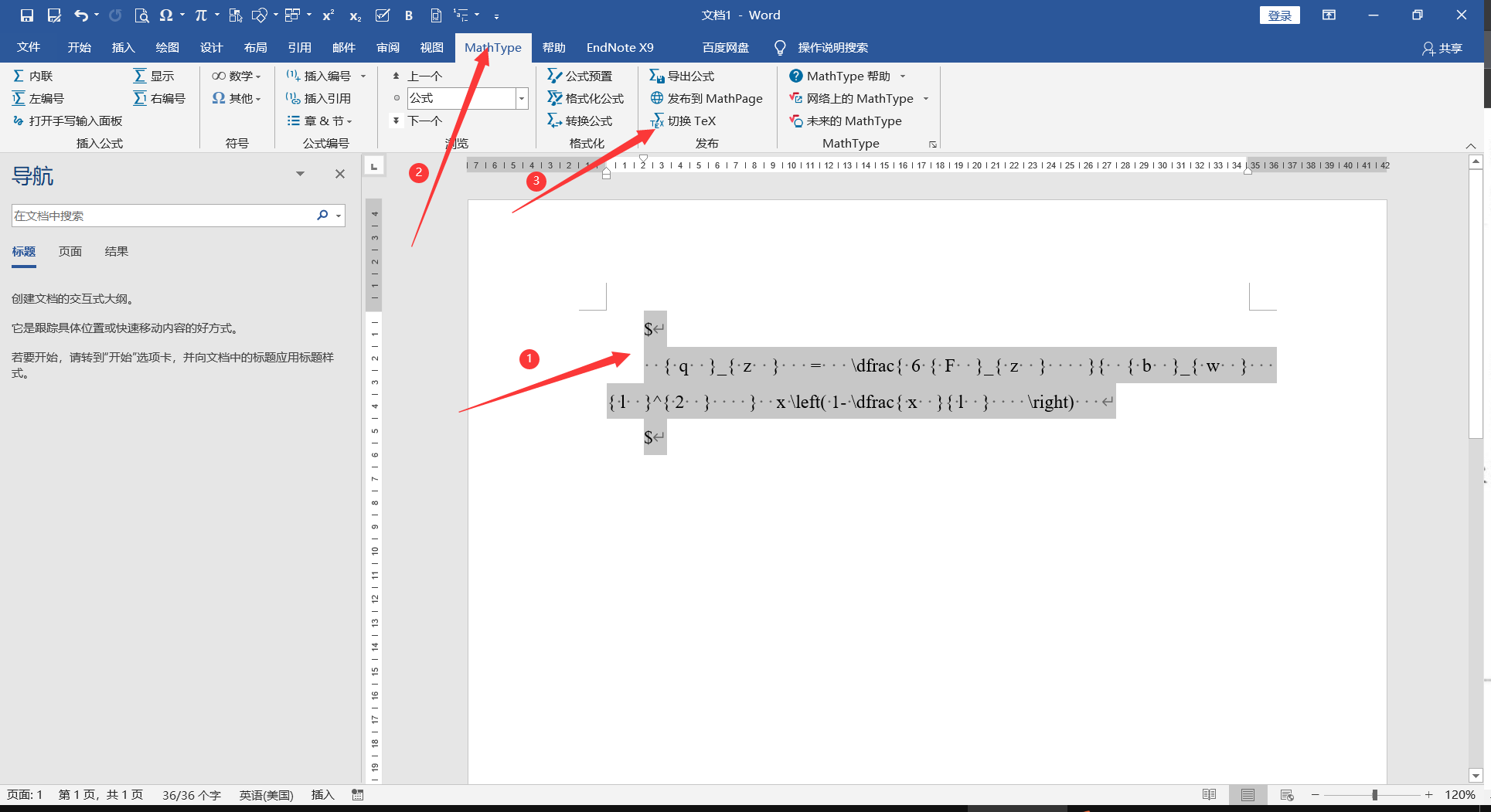1491x812 pixels.
Task: Click language indicator 英语(美国)
Action: (266, 795)
